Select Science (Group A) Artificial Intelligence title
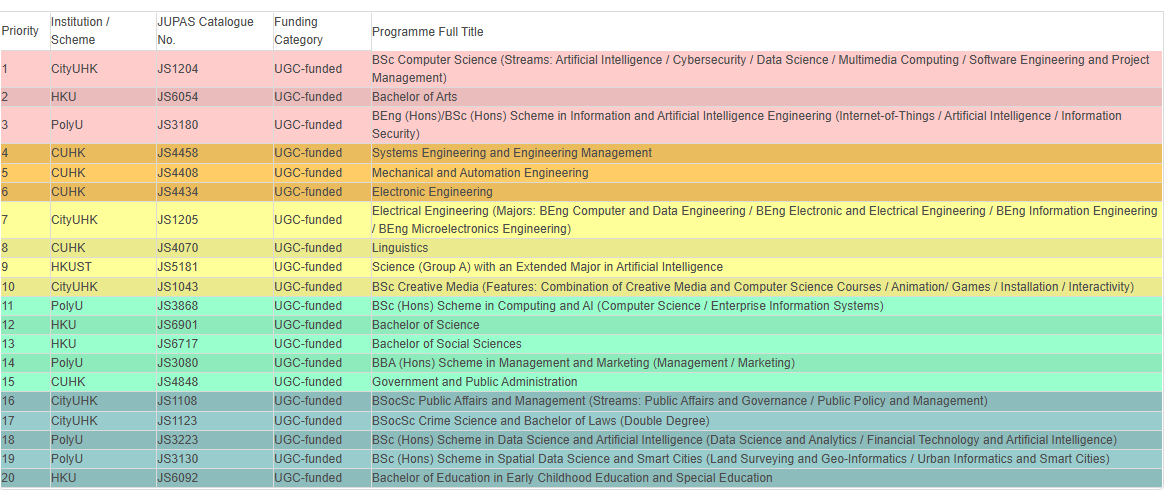 coord(548,267)
